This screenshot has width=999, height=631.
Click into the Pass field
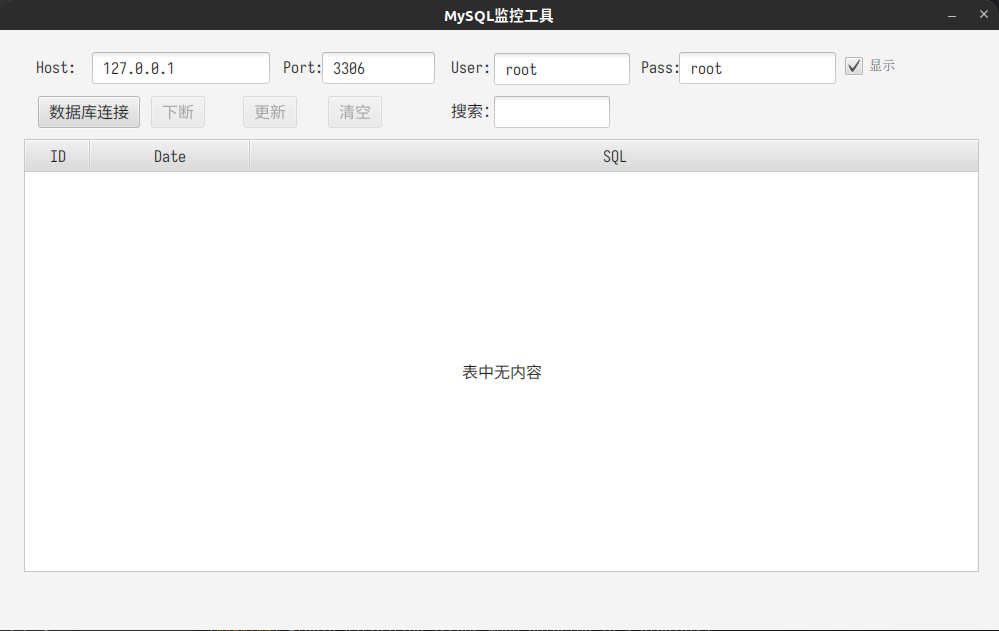coord(757,68)
